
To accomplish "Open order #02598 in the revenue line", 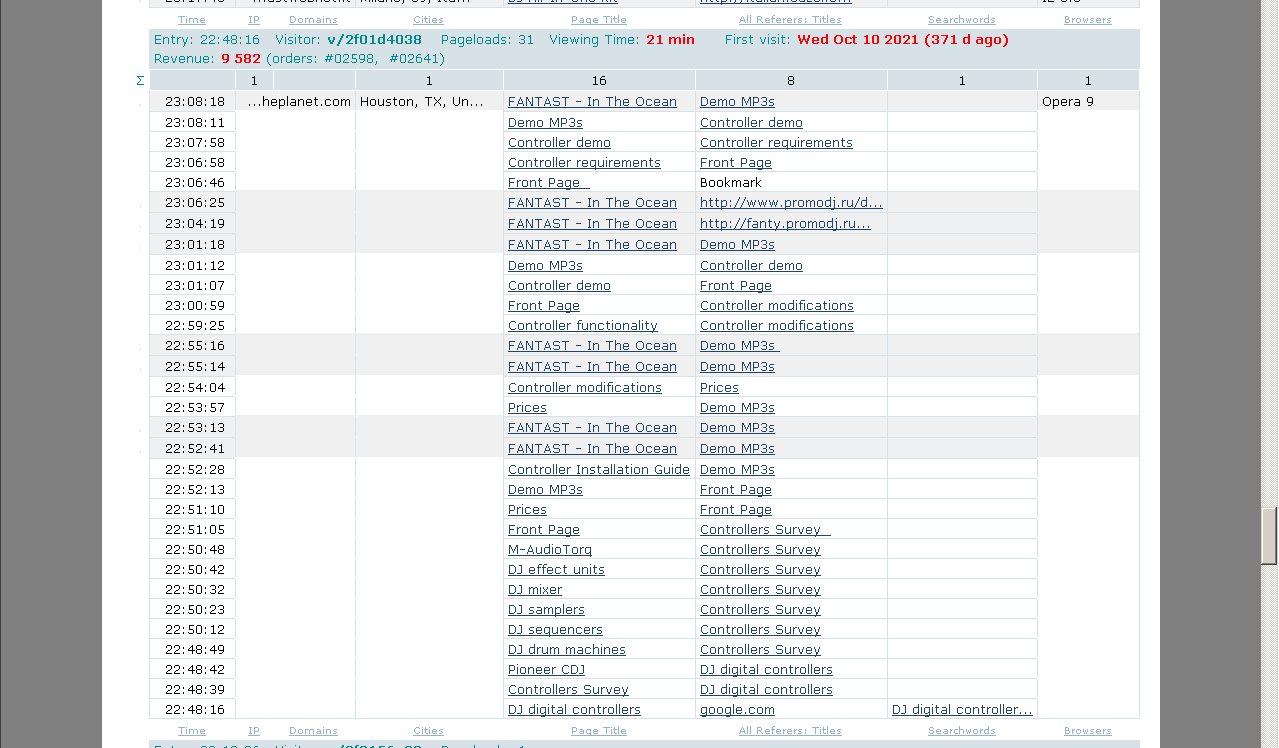I will [351, 59].
